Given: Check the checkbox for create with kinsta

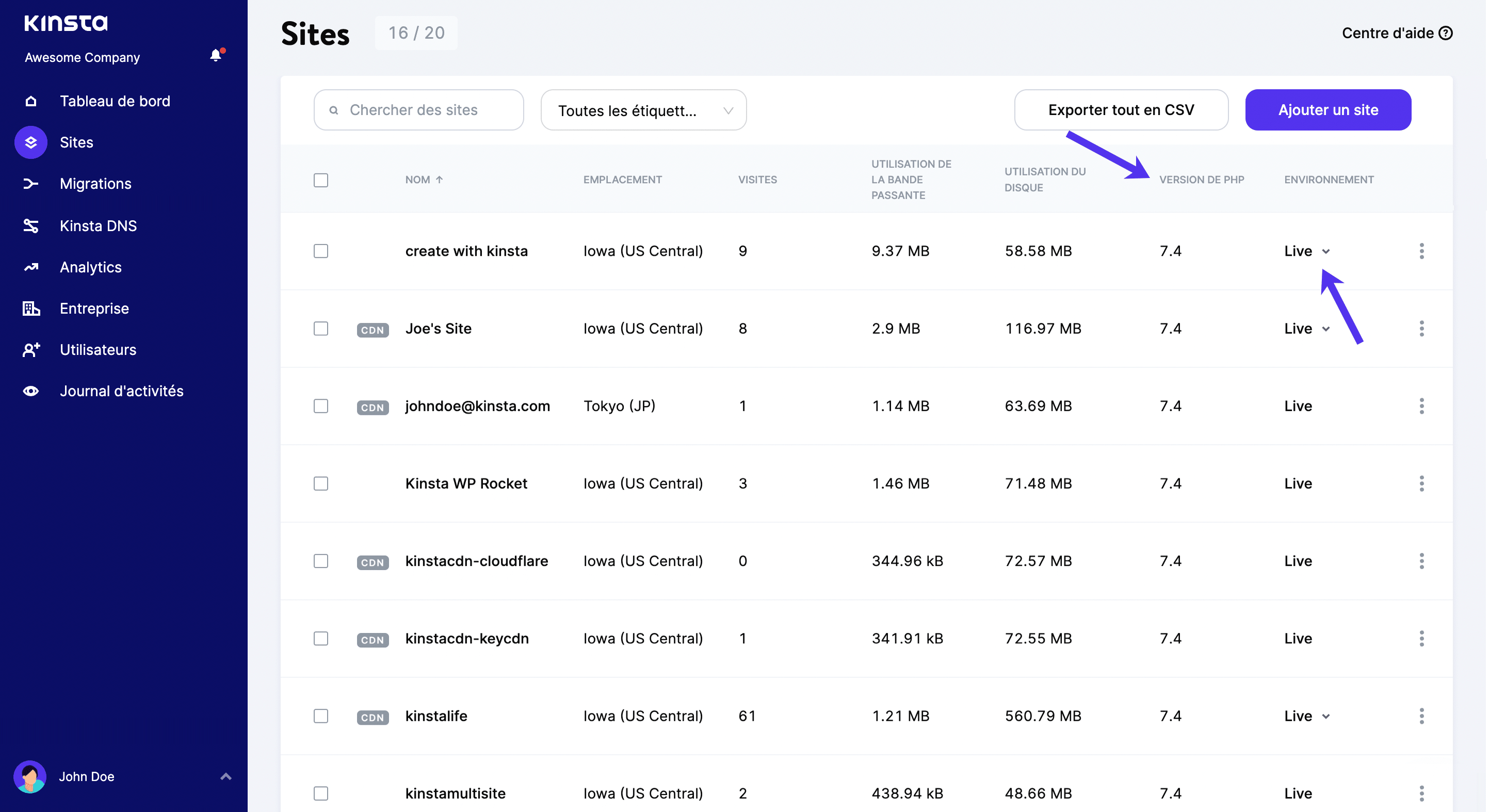Looking at the screenshot, I should (x=321, y=251).
